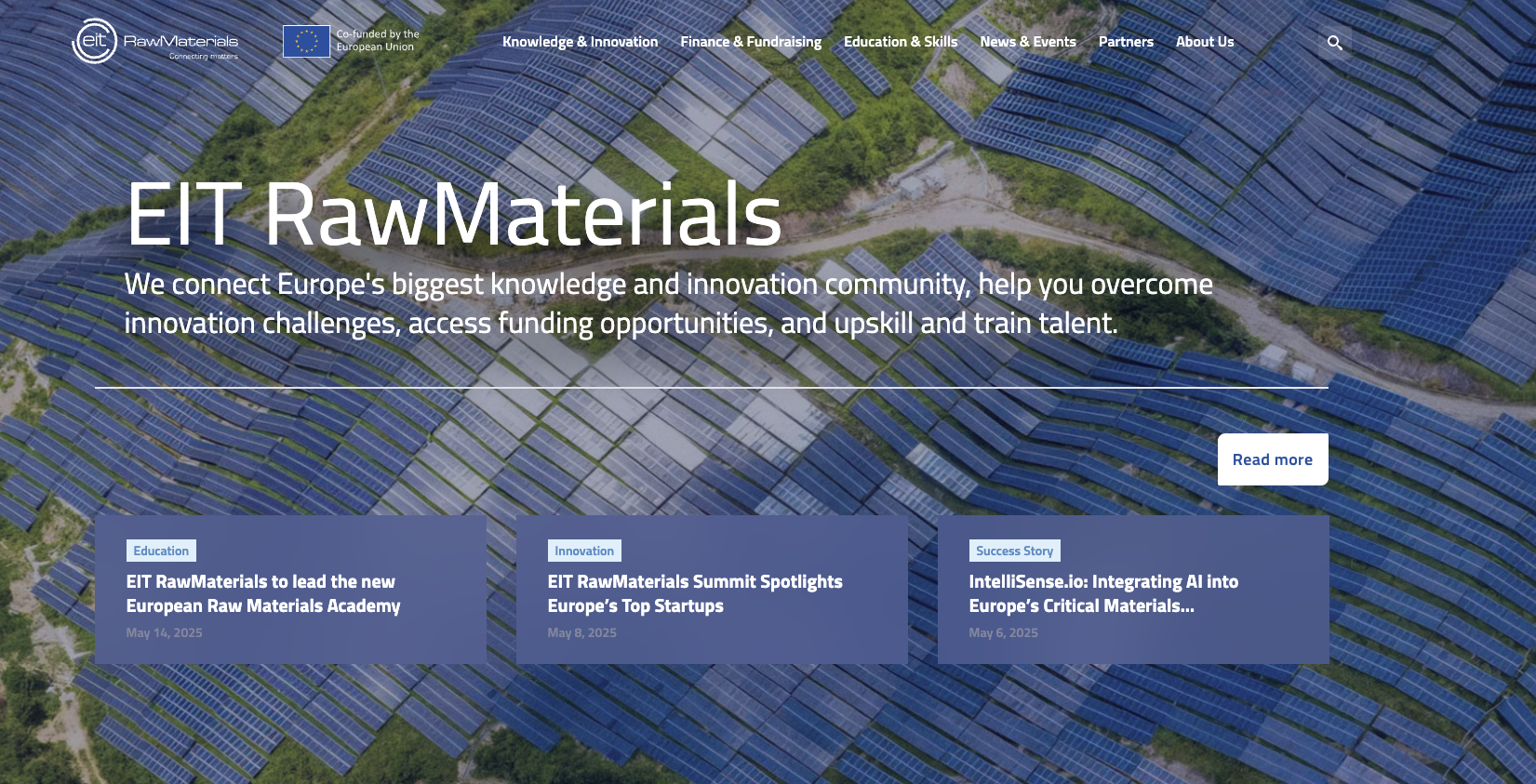Click the Innovation category tag
This screenshot has width=1536, height=784.
(583, 551)
